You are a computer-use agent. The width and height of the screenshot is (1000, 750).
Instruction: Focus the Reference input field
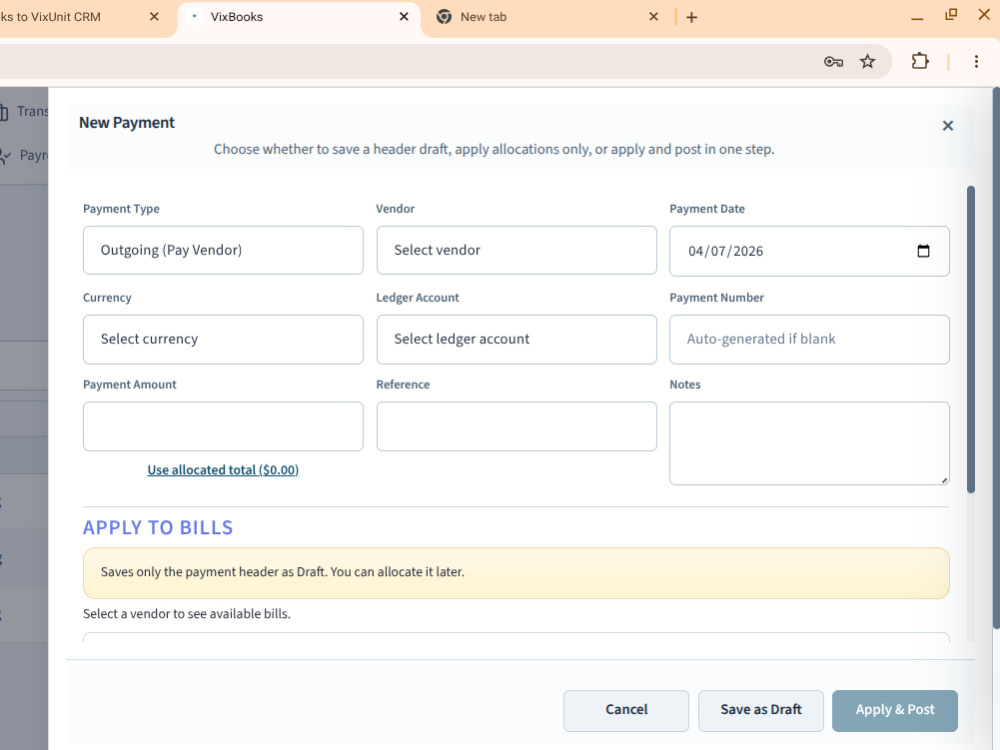click(517, 426)
